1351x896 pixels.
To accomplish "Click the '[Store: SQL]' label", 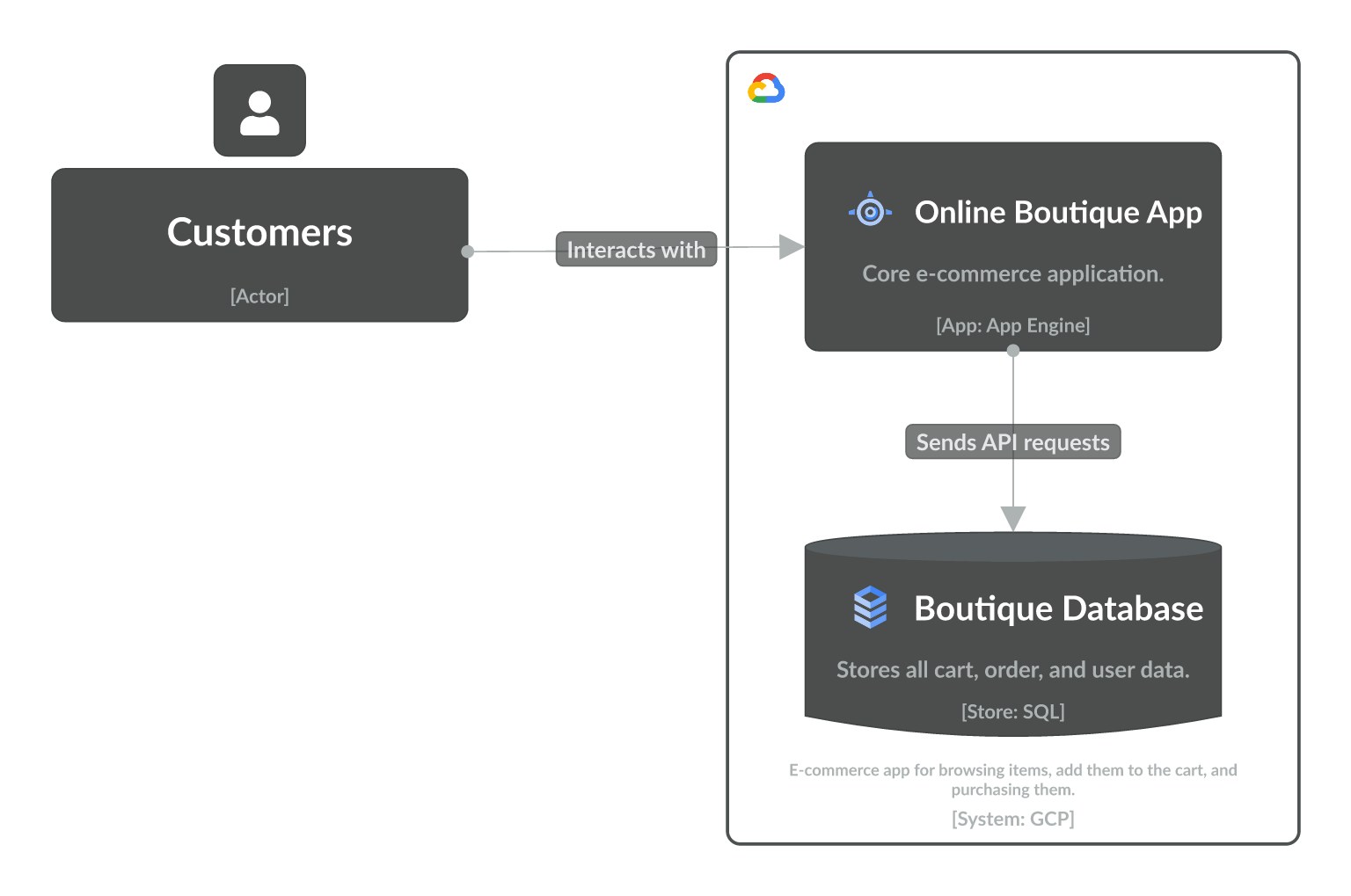I will click(1013, 711).
